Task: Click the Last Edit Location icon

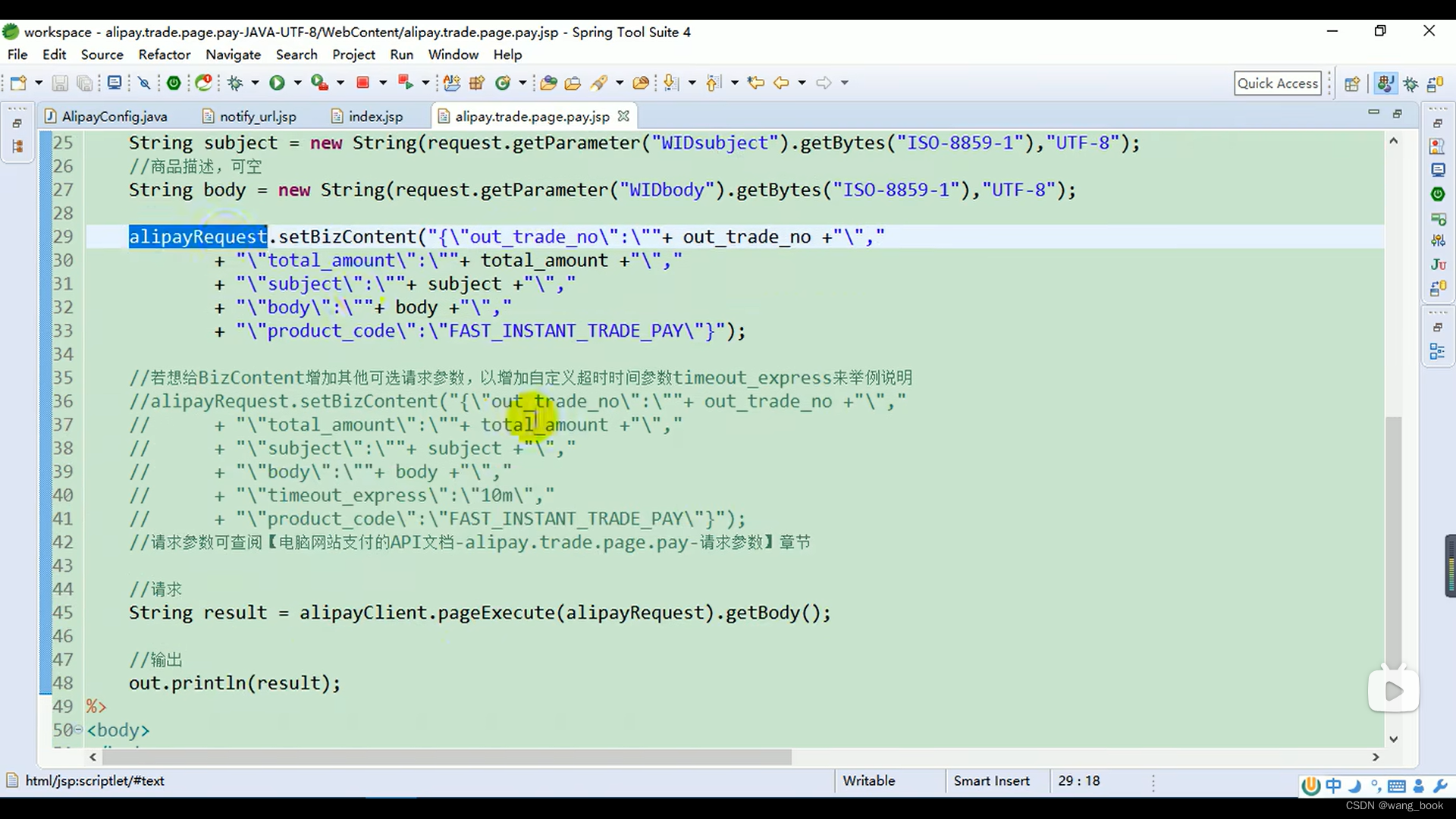Action: [755, 83]
